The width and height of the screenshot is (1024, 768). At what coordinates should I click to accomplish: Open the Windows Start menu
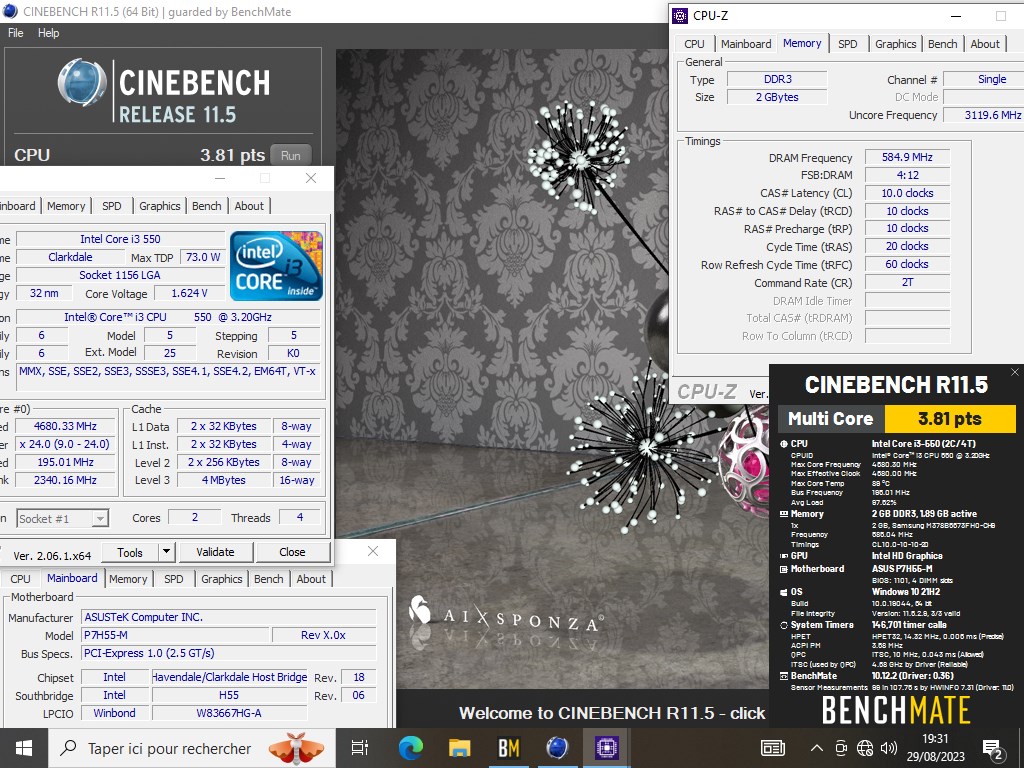[x=24, y=748]
